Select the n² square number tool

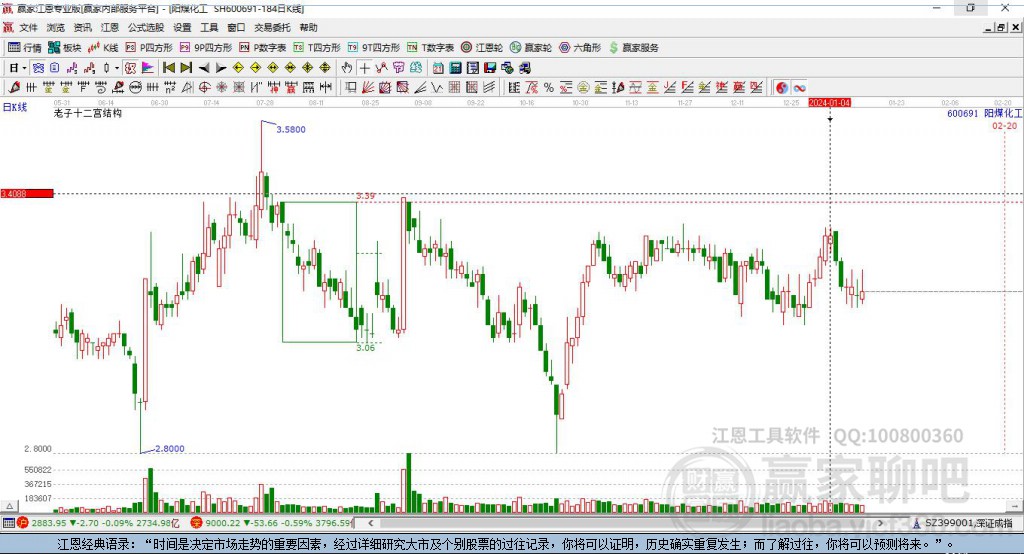170,88
